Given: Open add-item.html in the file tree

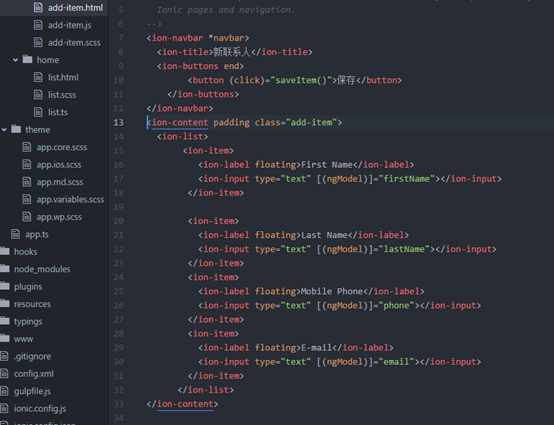Looking at the screenshot, I should 75,7.
